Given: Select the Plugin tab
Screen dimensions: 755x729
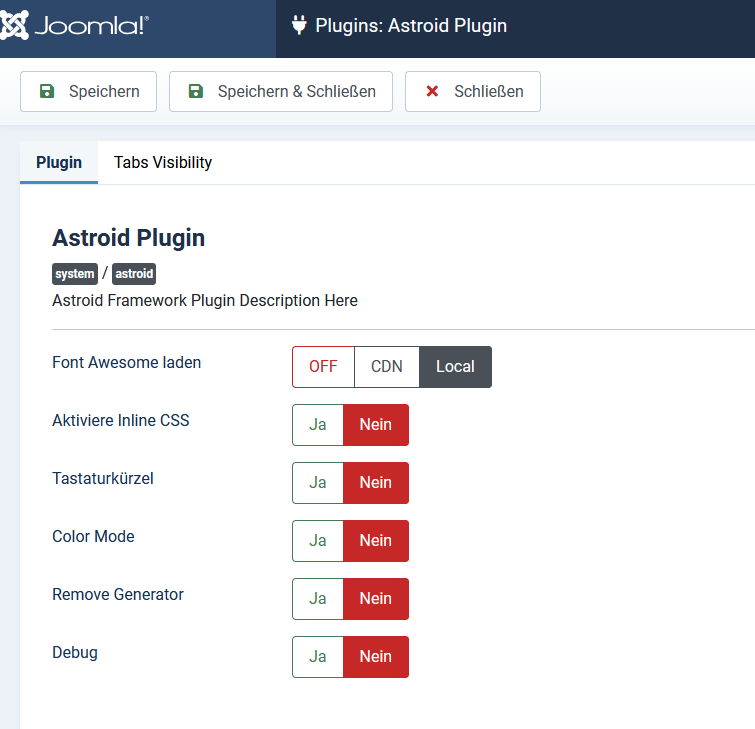Looking at the screenshot, I should point(59,162).
